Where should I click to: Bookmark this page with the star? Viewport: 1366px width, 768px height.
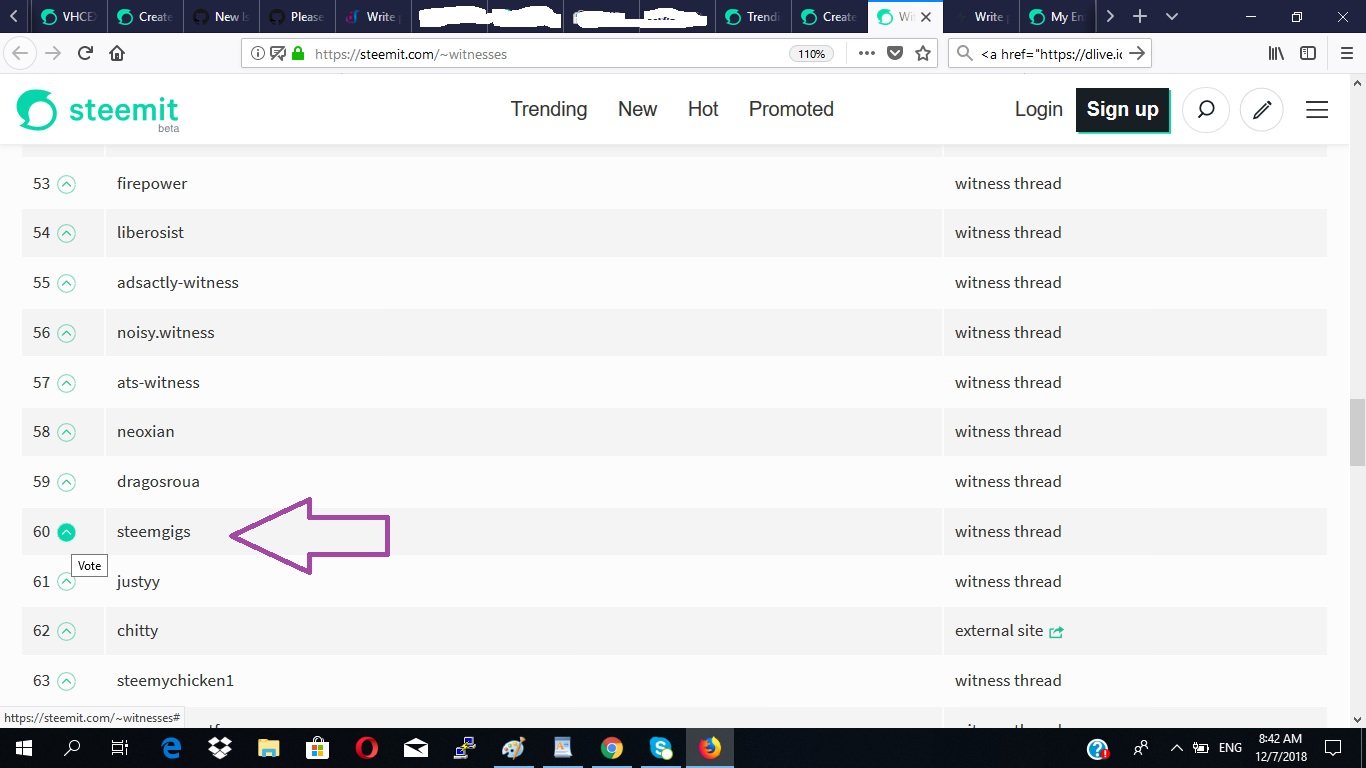pyautogui.click(x=923, y=53)
